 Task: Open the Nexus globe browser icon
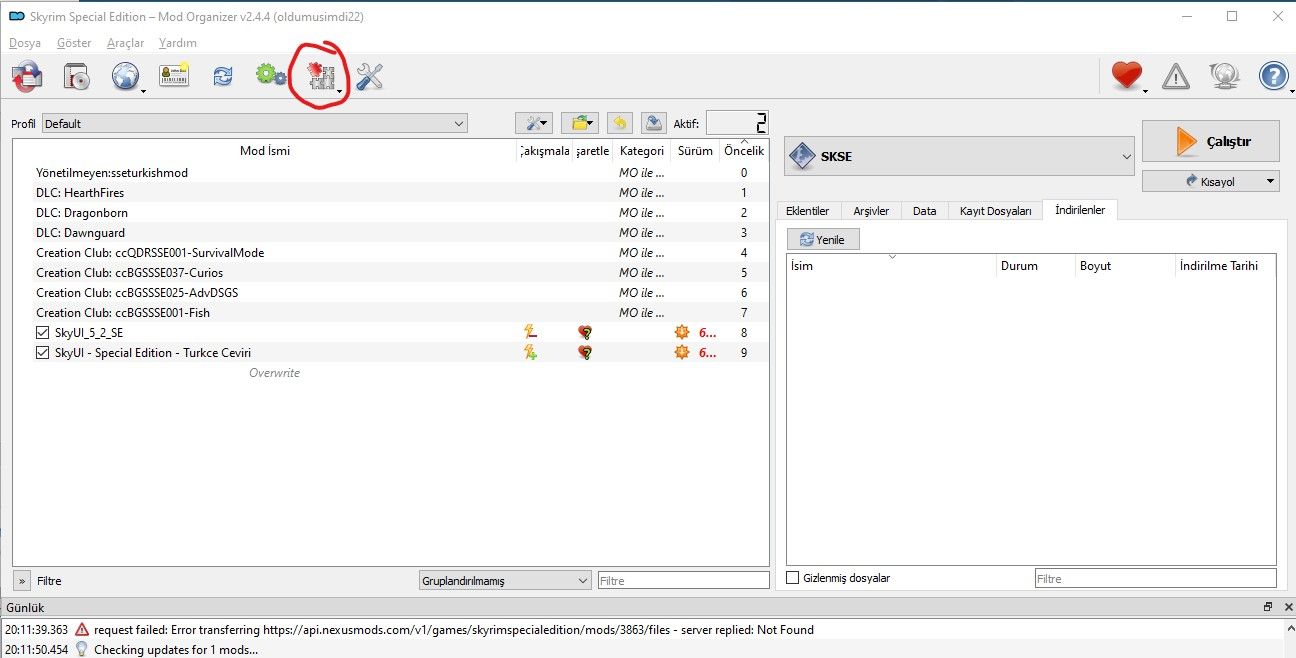click(126, 76)
